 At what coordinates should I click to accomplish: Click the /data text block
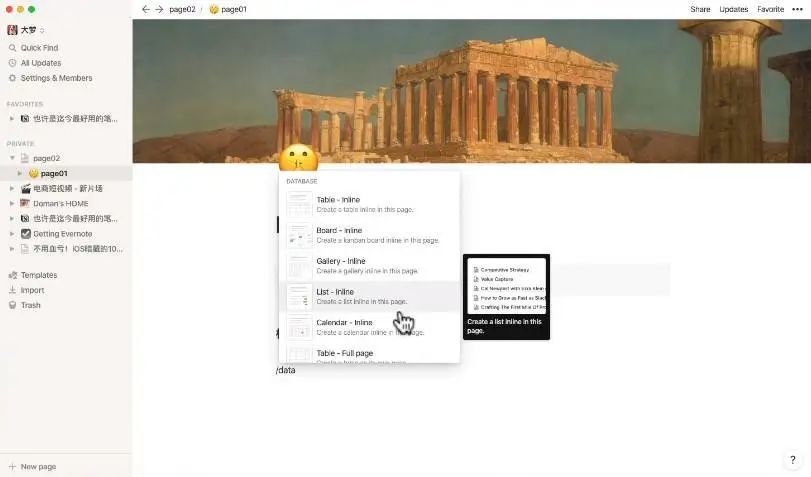(x=286, y=370)
